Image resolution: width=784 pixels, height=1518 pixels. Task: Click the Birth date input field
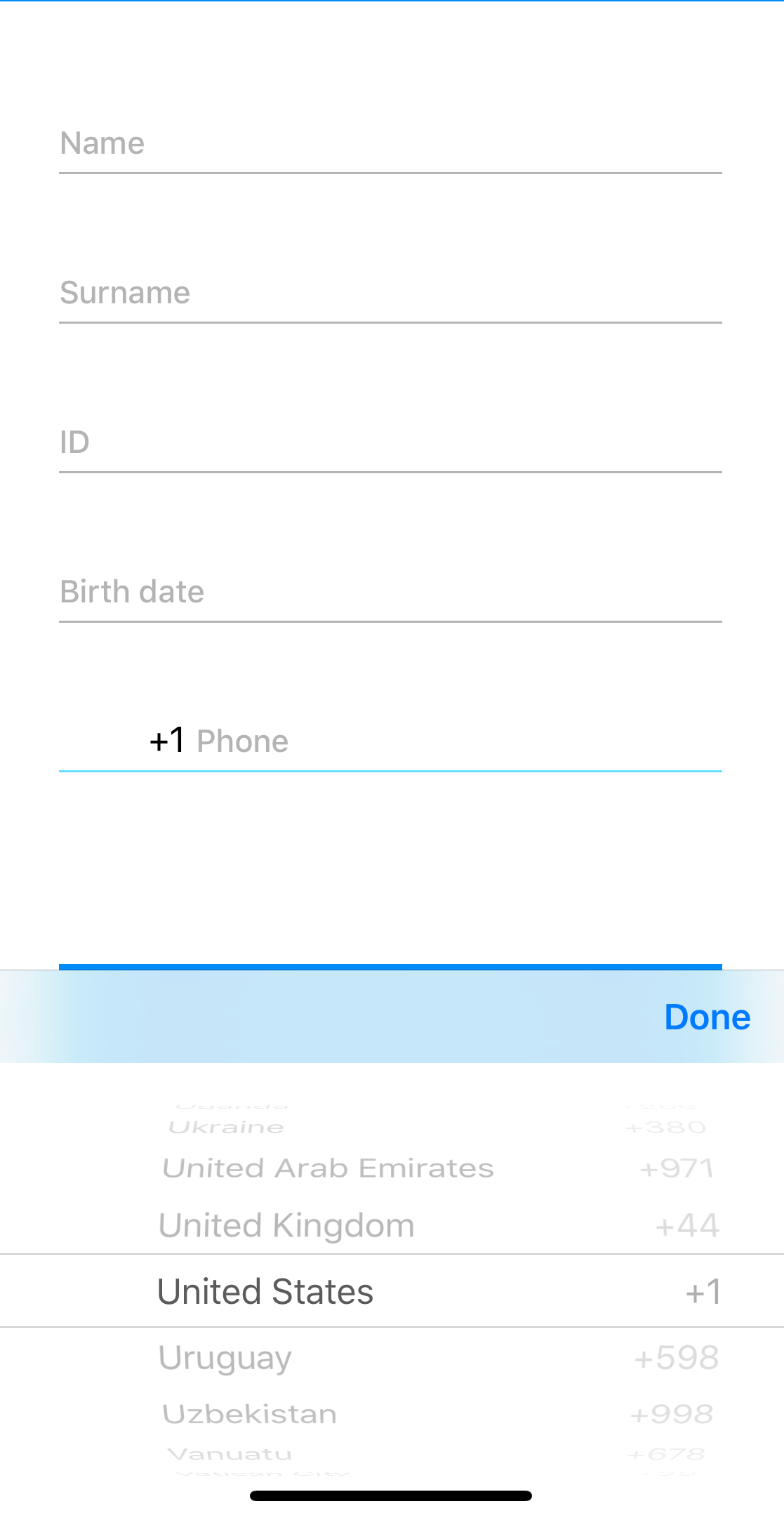(390, 592)
